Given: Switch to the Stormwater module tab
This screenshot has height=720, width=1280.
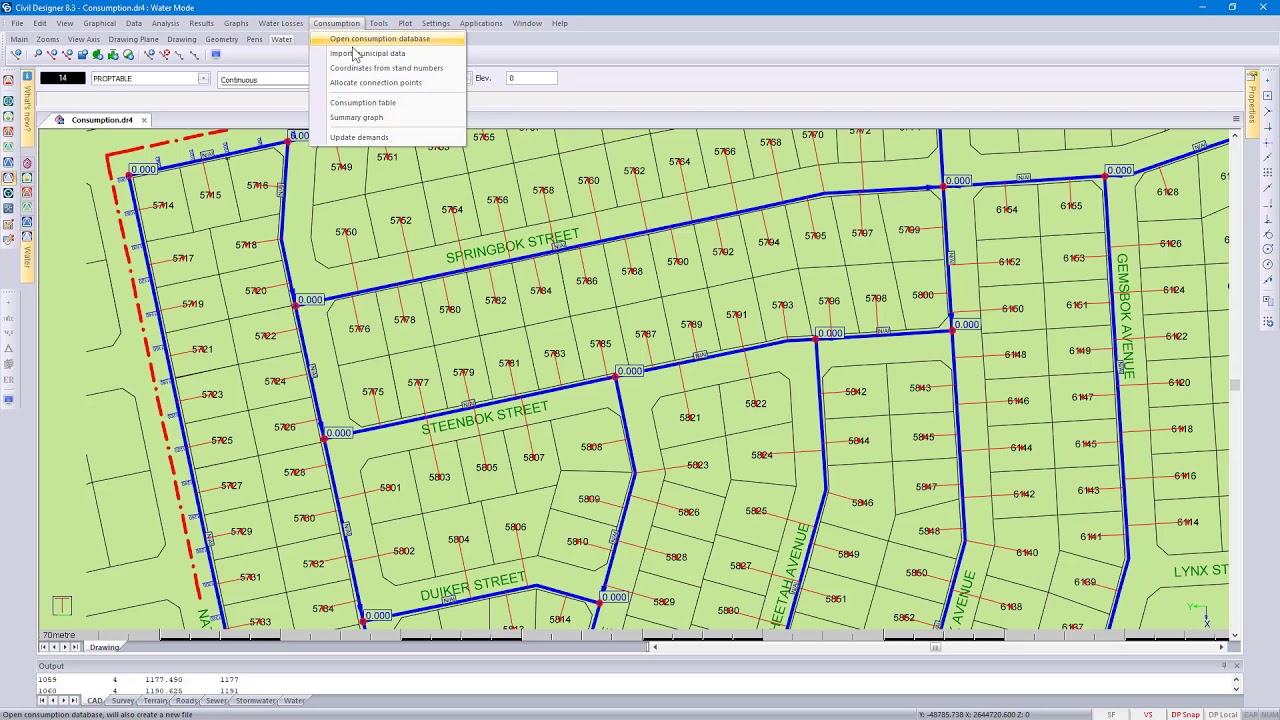Looking at the screenshot, I should click(x=256, y=701).
